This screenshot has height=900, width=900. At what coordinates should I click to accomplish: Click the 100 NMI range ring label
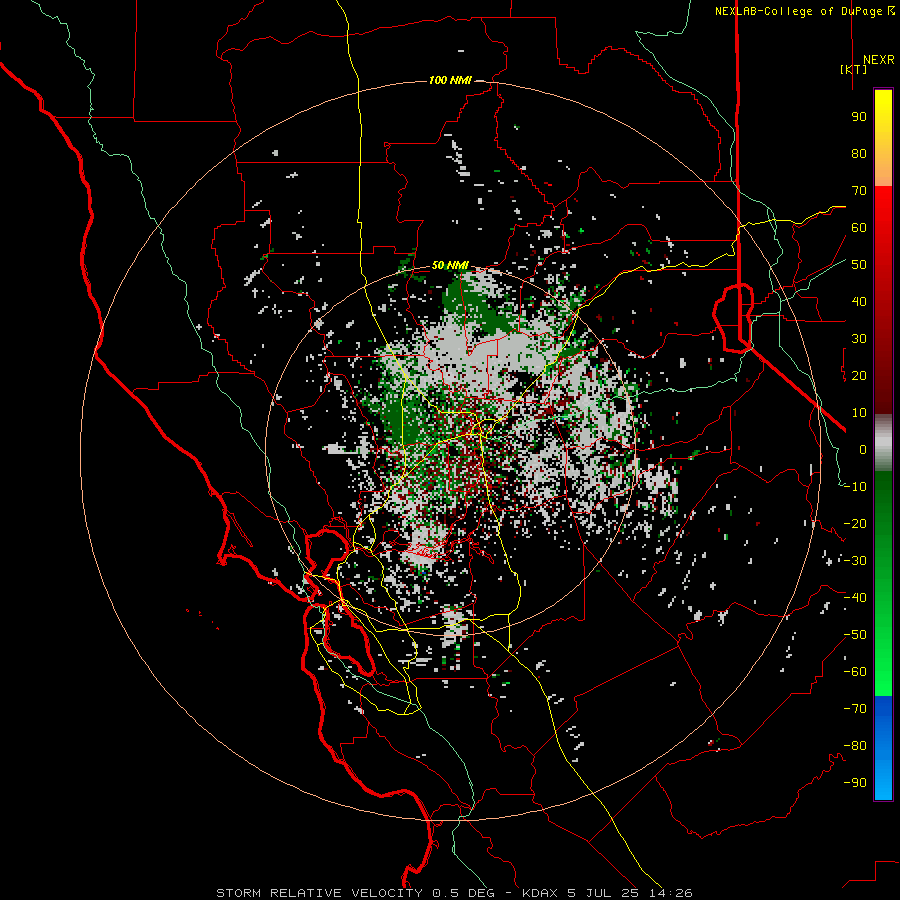[x=450, y=80]
